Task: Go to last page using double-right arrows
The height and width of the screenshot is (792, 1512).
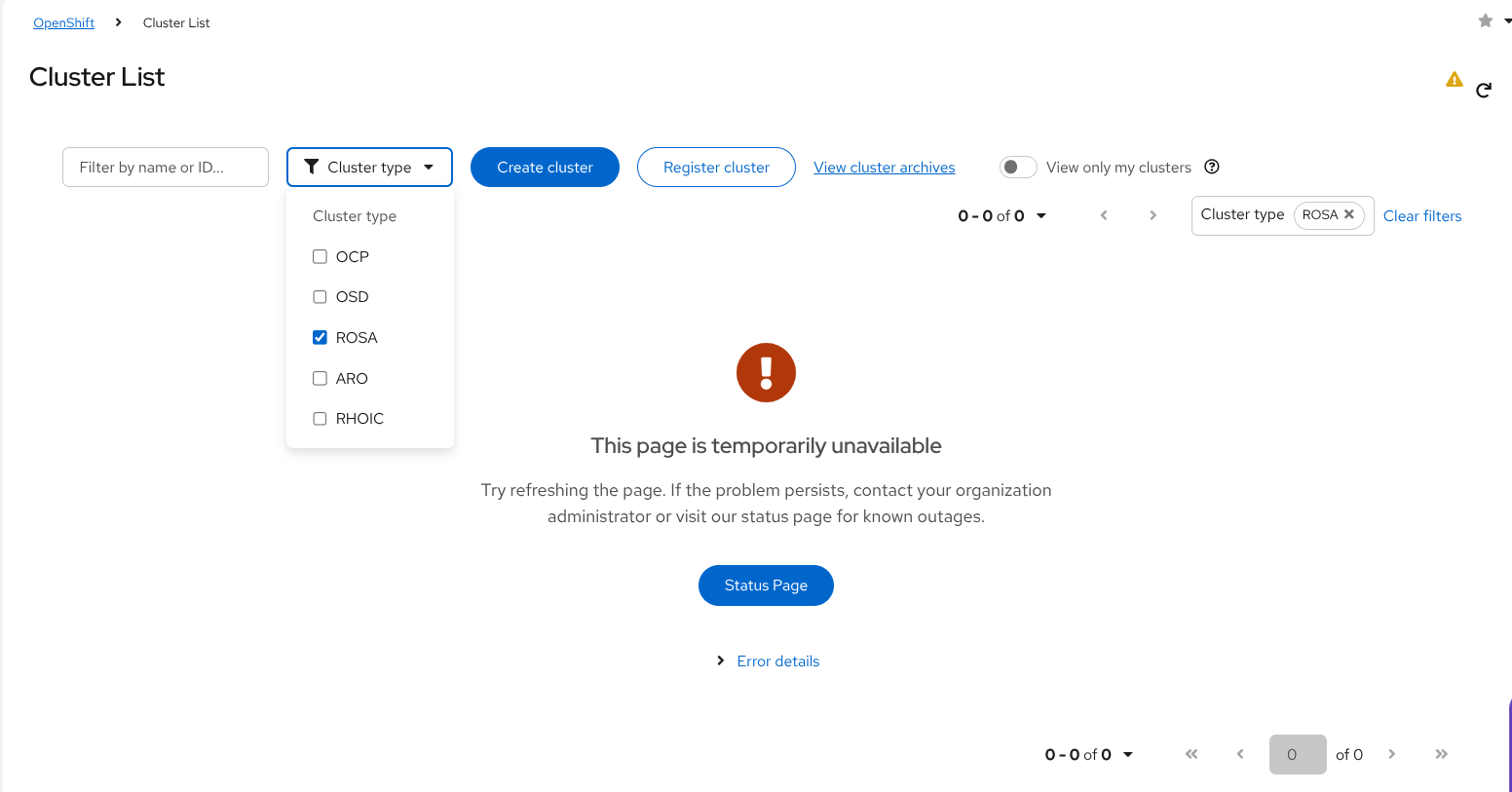Action: coord(1441,754)
